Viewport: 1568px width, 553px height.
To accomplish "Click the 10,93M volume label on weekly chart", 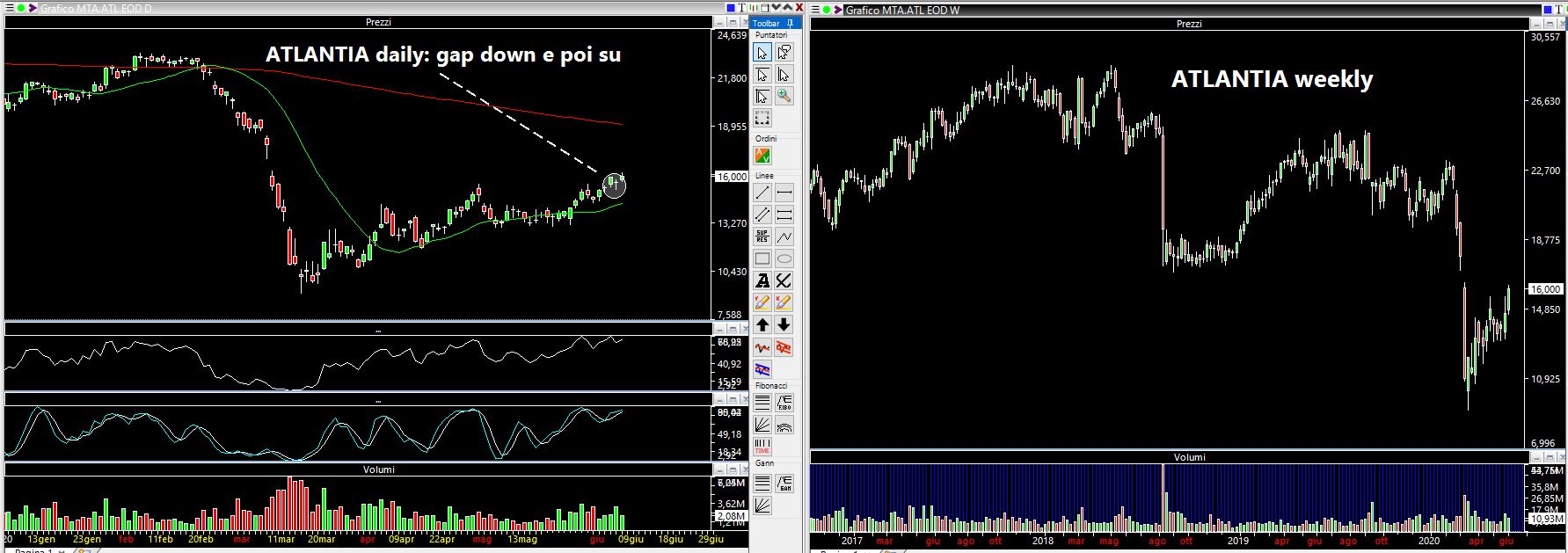I will [1545, 520].
